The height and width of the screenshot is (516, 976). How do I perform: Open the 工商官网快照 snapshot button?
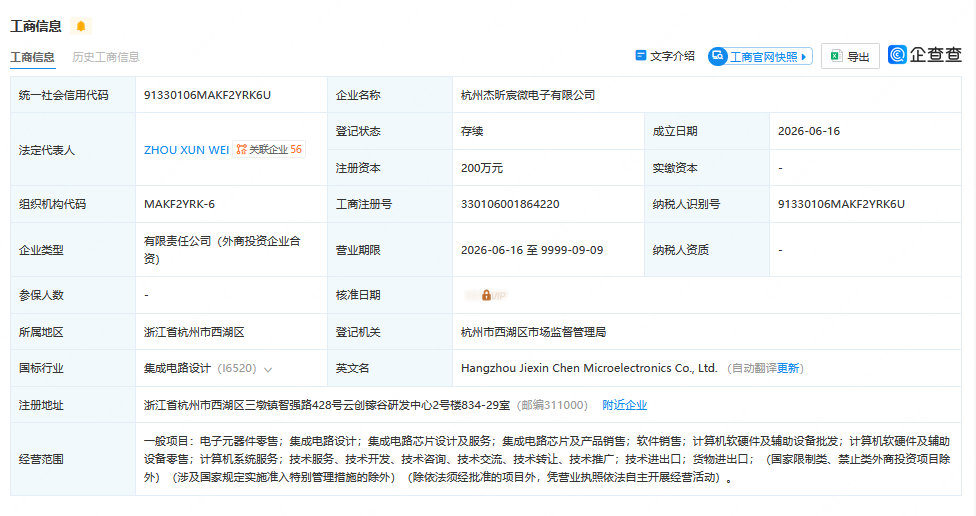760,57
